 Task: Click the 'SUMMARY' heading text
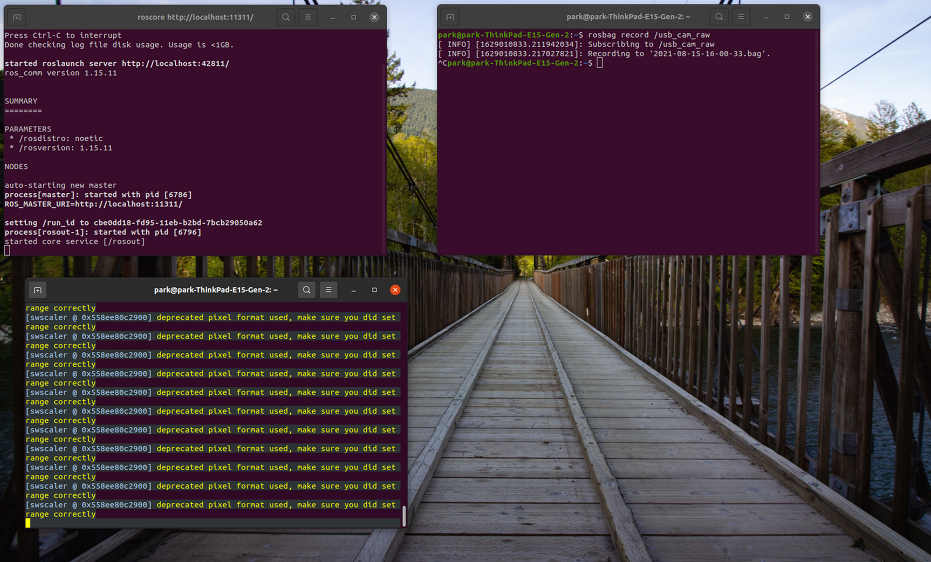[x=21, y=101]
